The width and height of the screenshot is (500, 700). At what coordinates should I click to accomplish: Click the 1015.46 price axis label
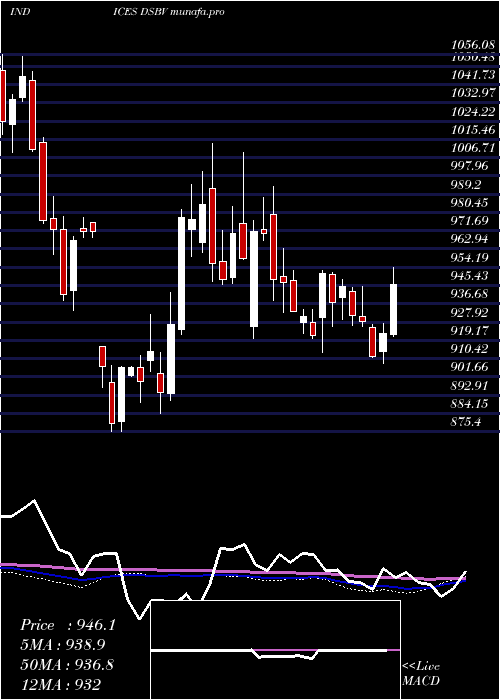473,130
